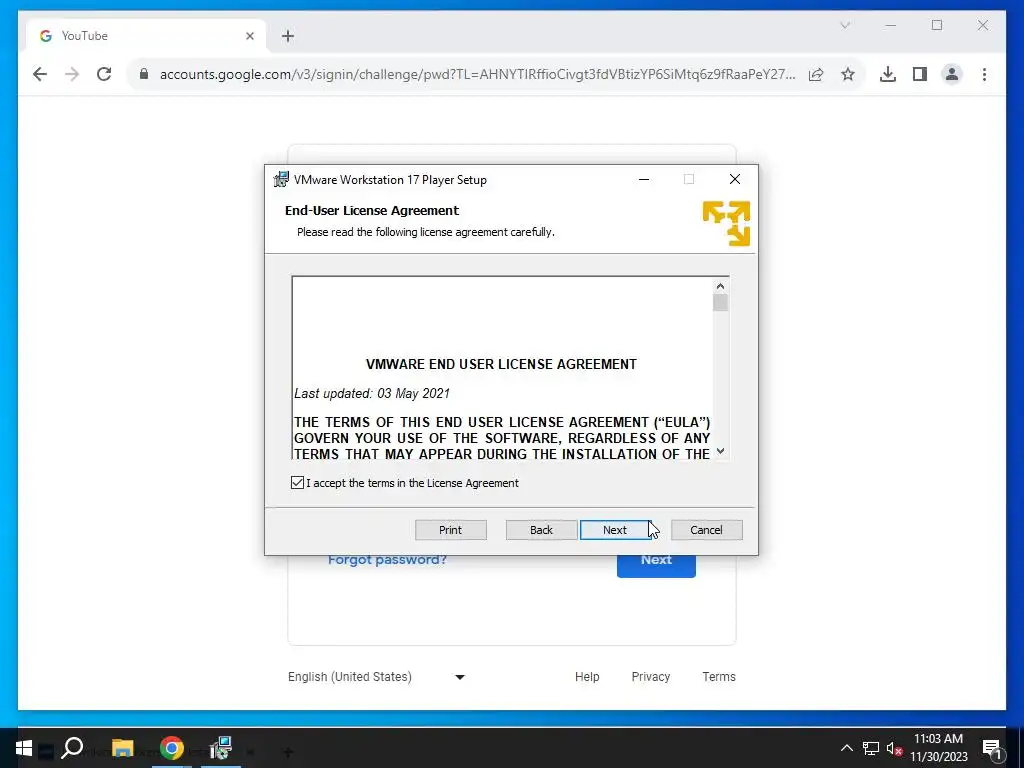
Task: Click the VMware installer title bar icon
Action: (x=281, y=179)
